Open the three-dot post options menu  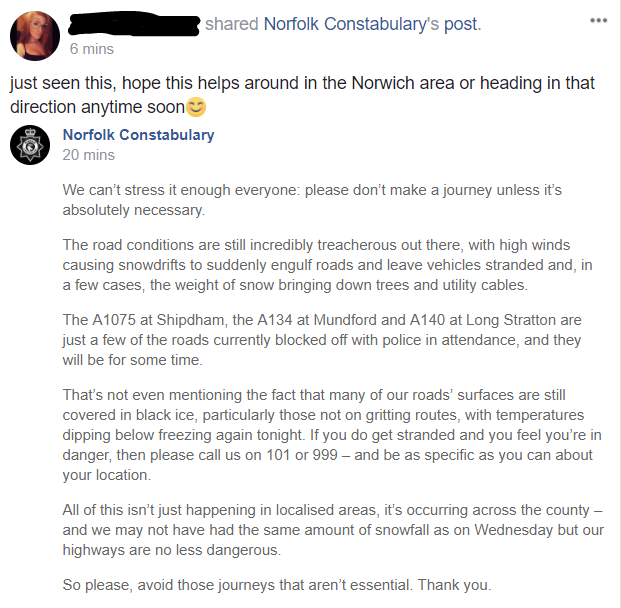click(599, 20)
